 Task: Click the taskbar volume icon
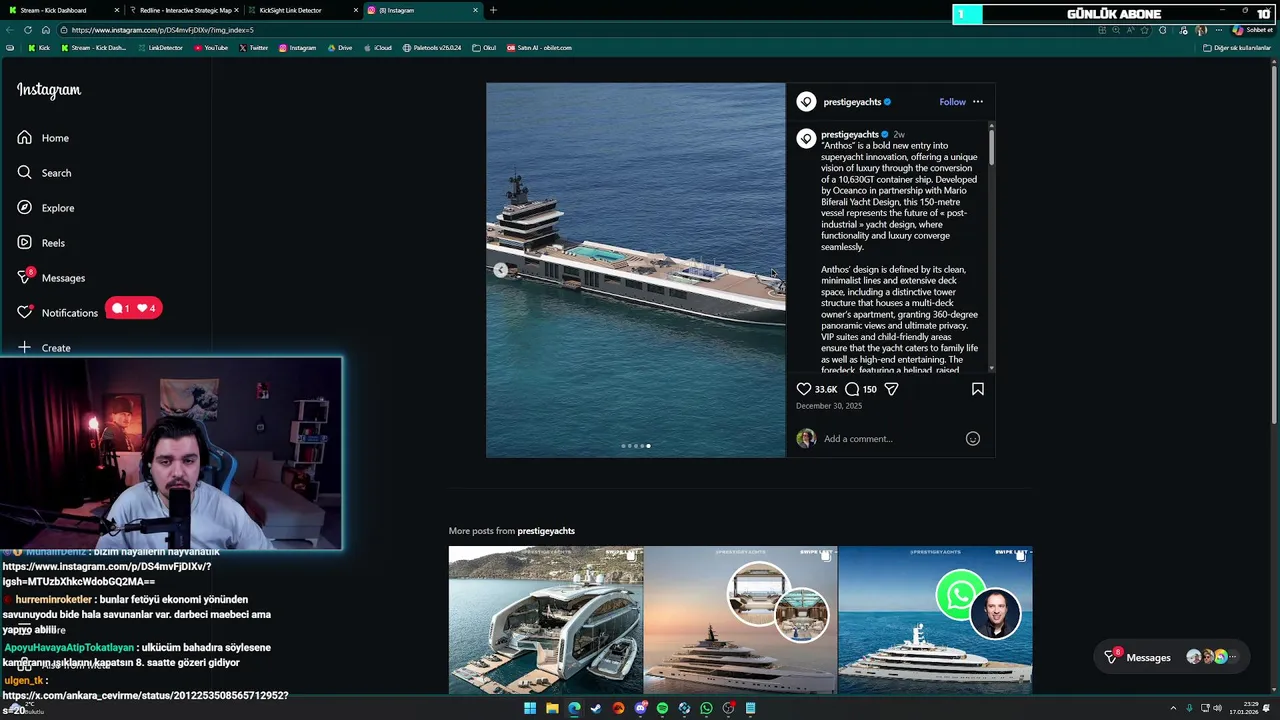[x=1217, y=708]
